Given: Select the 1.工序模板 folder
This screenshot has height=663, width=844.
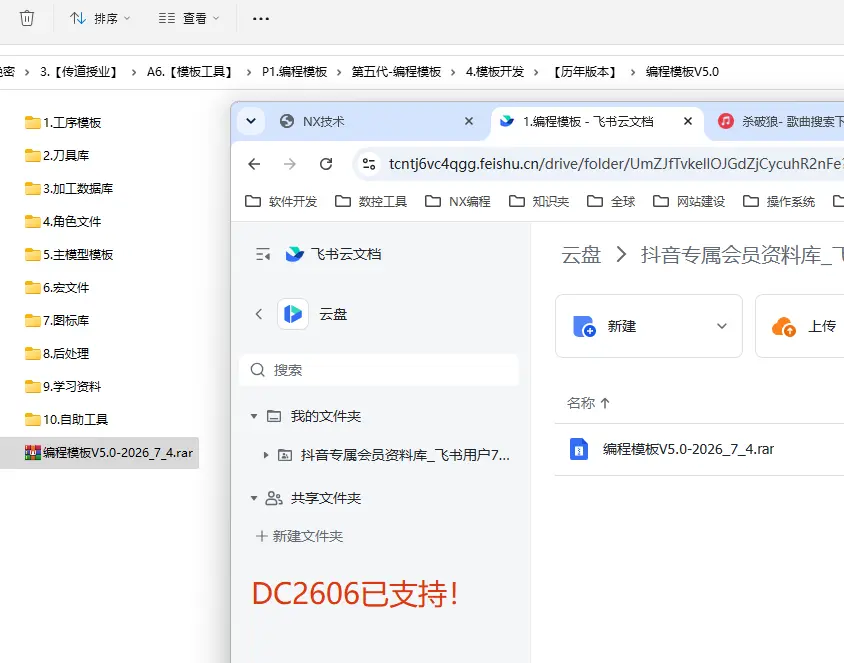Looking at the screenshot, I should (63, 123).
